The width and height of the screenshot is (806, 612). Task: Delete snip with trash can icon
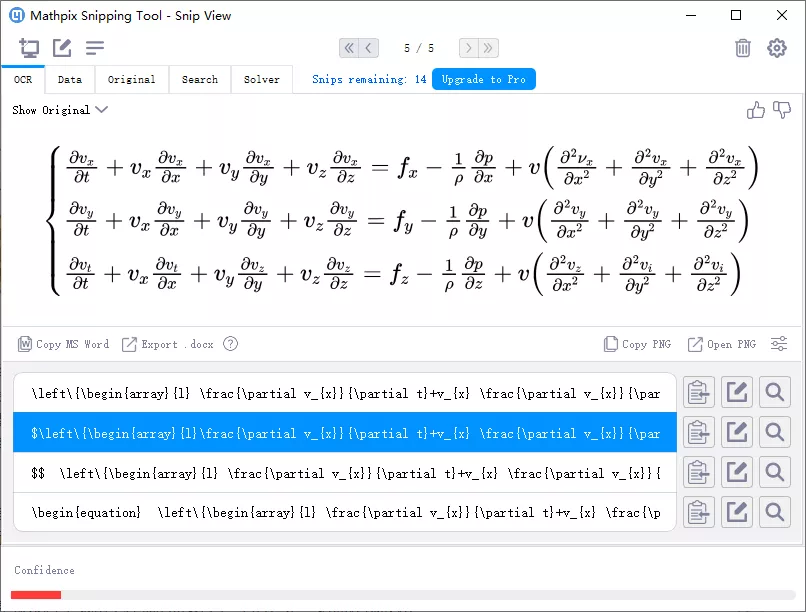[743, 48]
